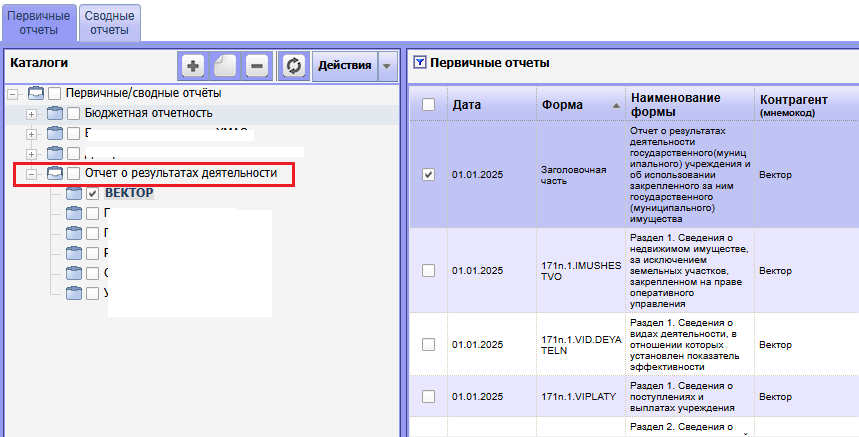Image resolution: width=859 pixels, height=437 pixels.
Task: Toggle the select-all checkbox in table header
Action: (428, 105)
